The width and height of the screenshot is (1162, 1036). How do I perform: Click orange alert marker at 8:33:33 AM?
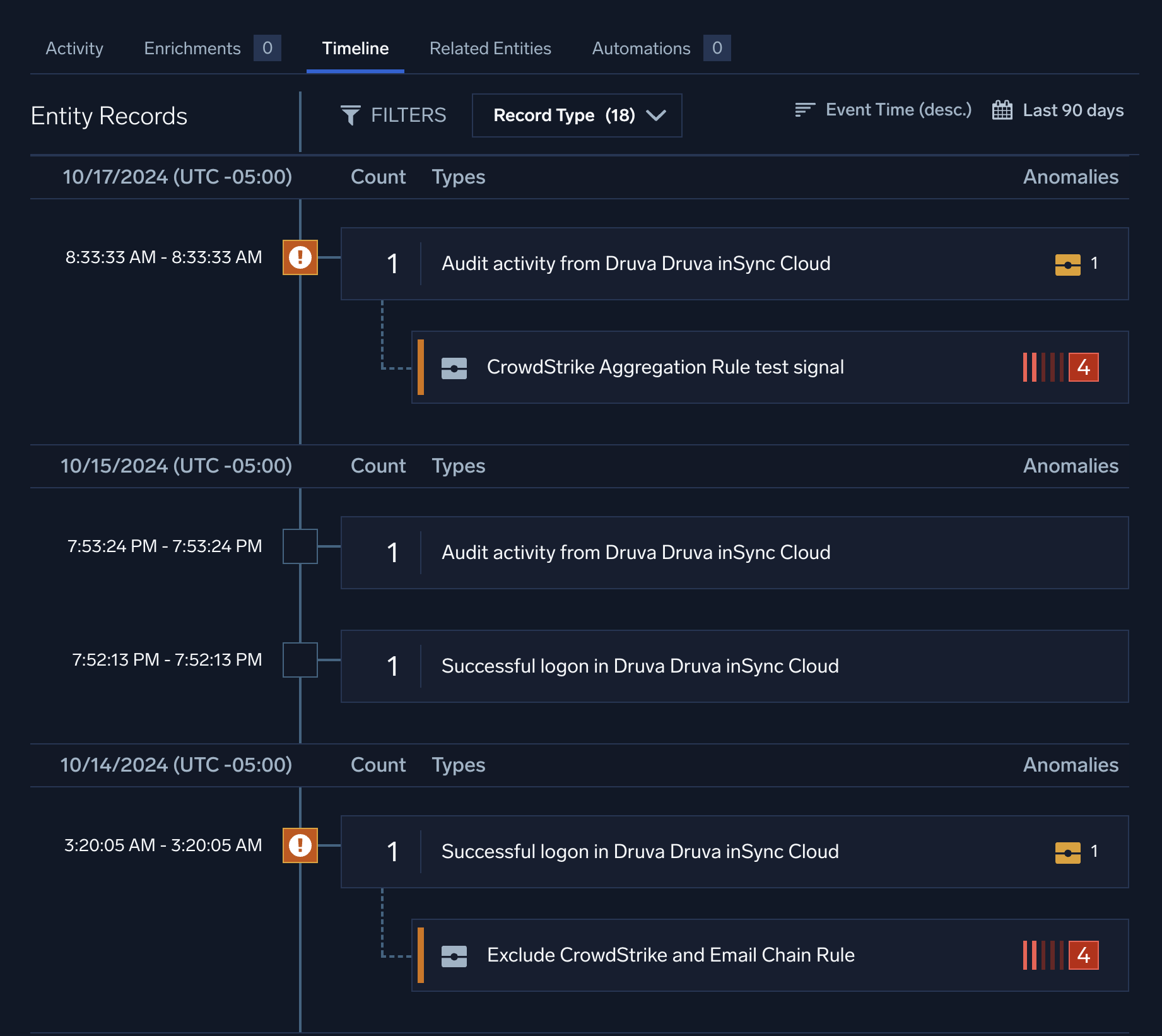[x=300, y=257]
